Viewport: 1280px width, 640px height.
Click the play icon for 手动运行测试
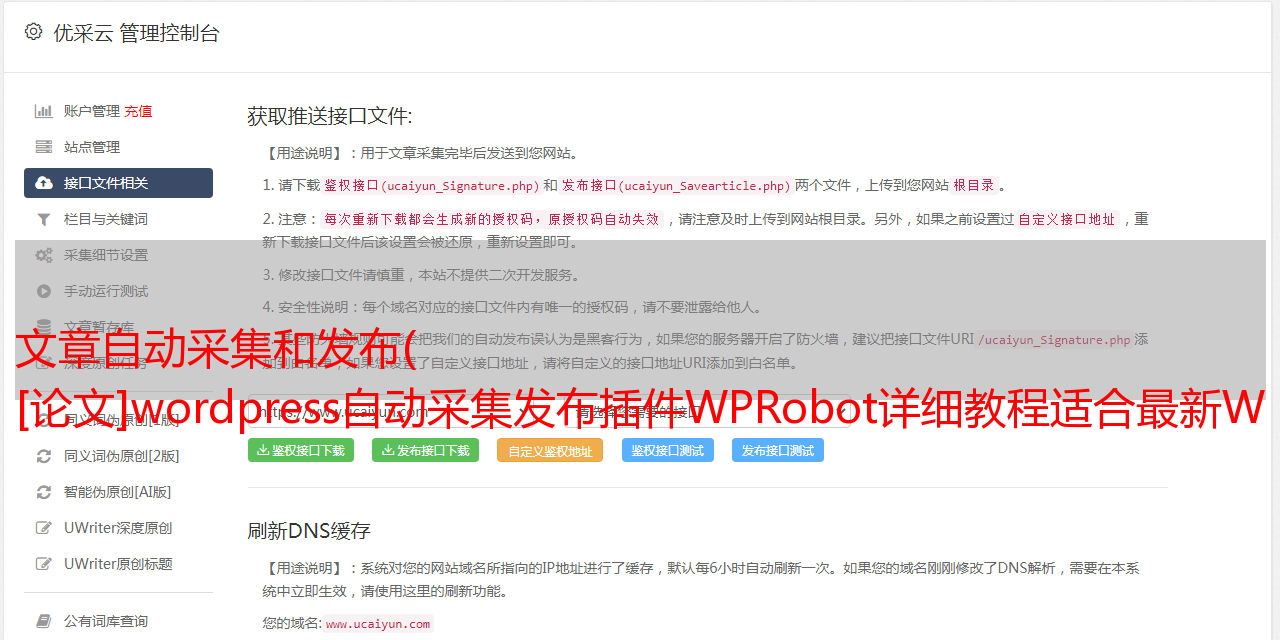(44, 291)
